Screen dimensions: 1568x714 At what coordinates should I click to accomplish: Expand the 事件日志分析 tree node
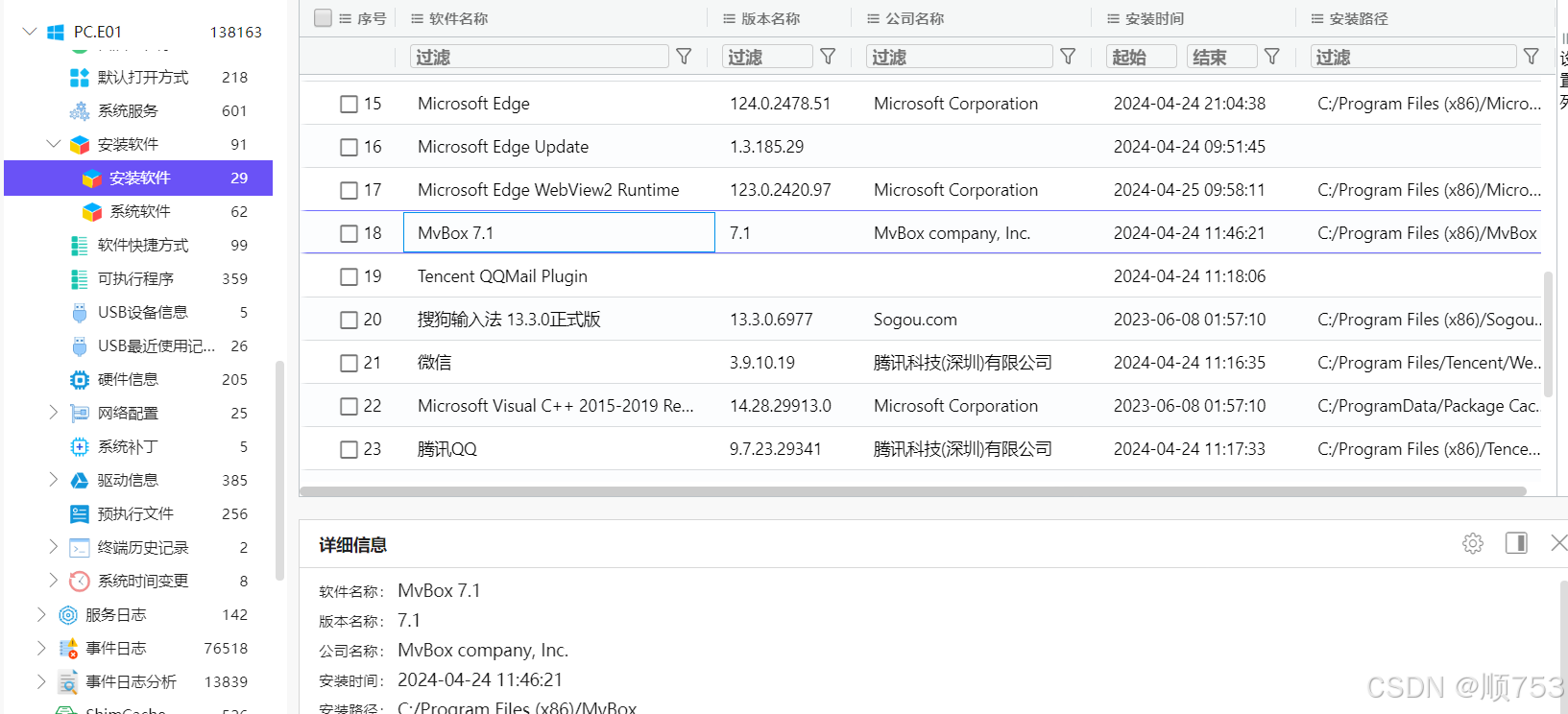(41, 681)
